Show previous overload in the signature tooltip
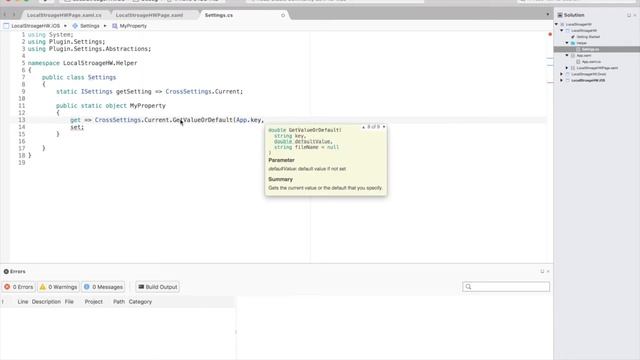This screenshot has width=640, height=360. point(363,127)
